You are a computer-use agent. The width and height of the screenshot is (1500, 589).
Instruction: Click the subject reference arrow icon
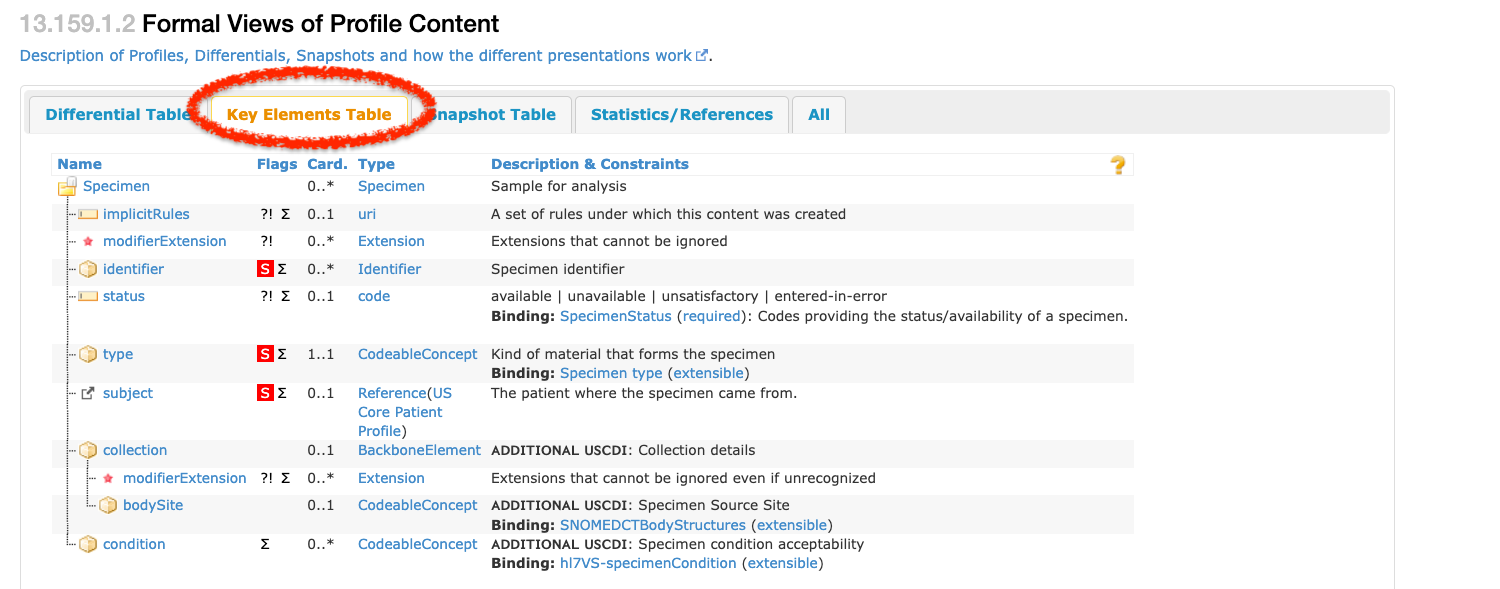pos(88,394)
